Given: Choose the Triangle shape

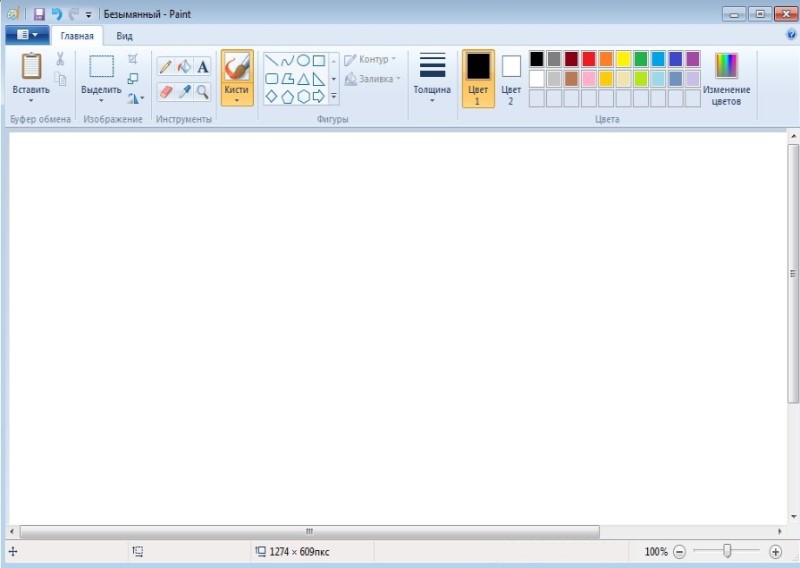Looking at the screenshot, I should (304, 79).
